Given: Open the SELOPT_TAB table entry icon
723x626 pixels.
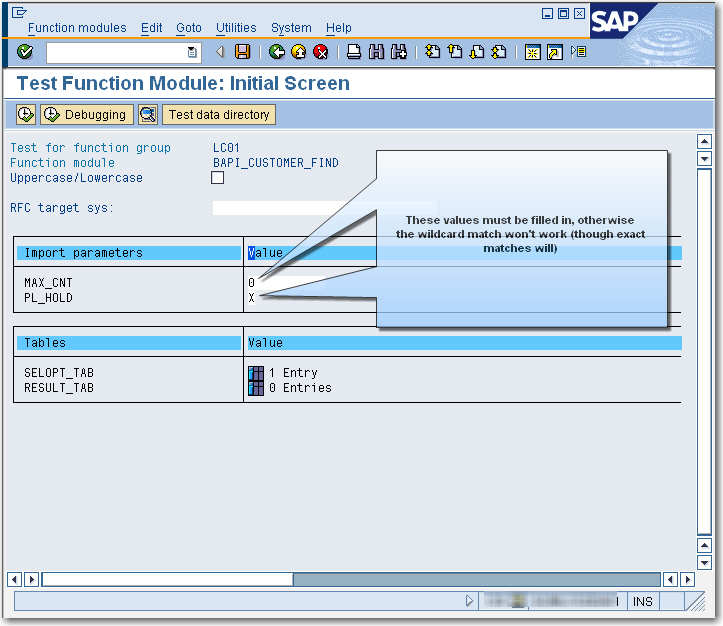Looking at the screenshot, I should tap(256, 373).
